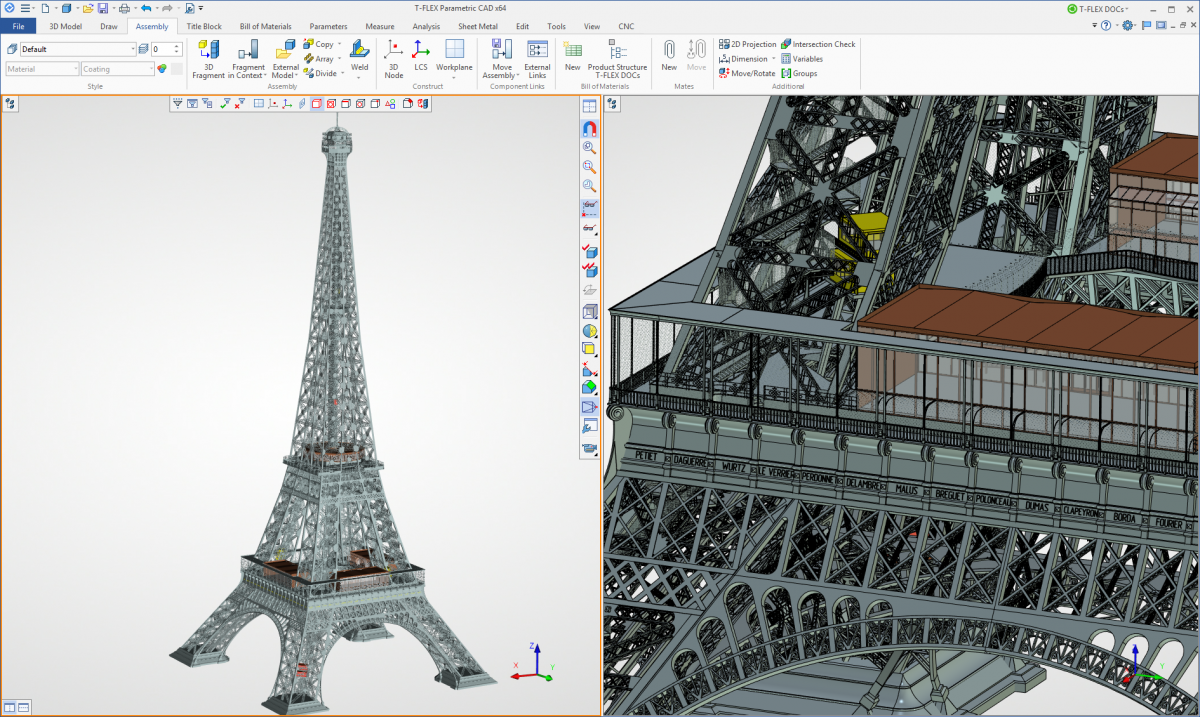Open the Copy dropdown arrow

pos(340,44)
